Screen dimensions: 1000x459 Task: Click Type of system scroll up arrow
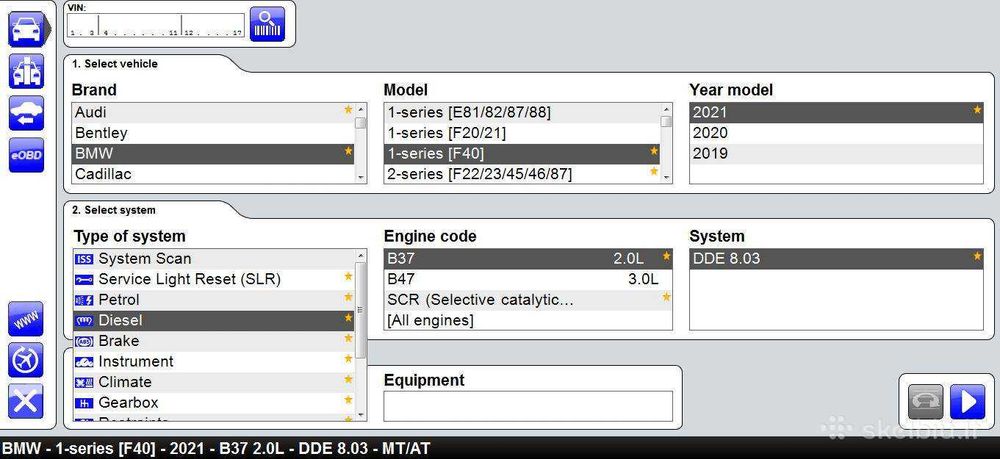pyautogui.click(x=361, y=256)
